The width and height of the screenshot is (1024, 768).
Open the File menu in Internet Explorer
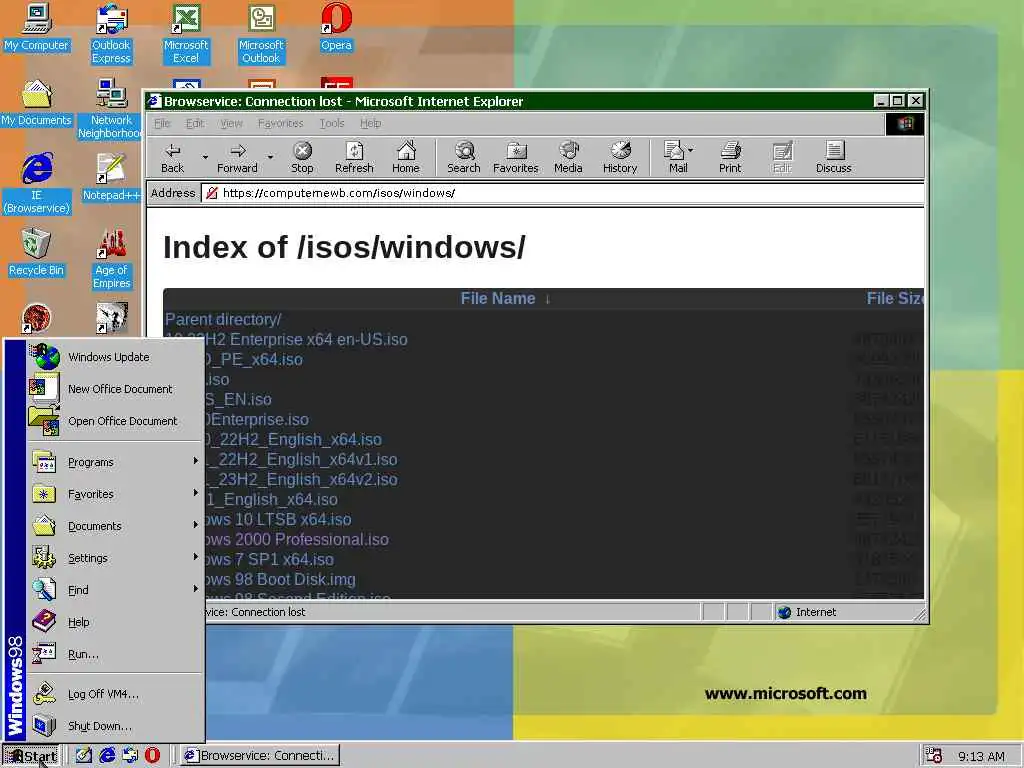tap(162, 123)
